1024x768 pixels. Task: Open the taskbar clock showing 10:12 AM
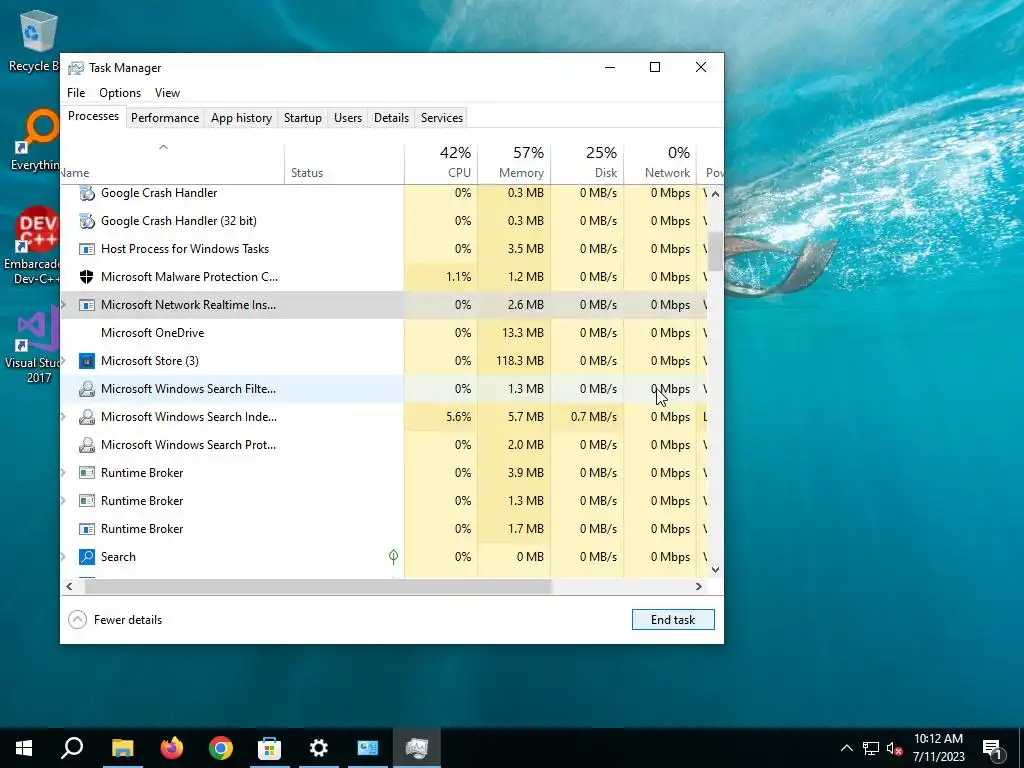click(938, 748)
